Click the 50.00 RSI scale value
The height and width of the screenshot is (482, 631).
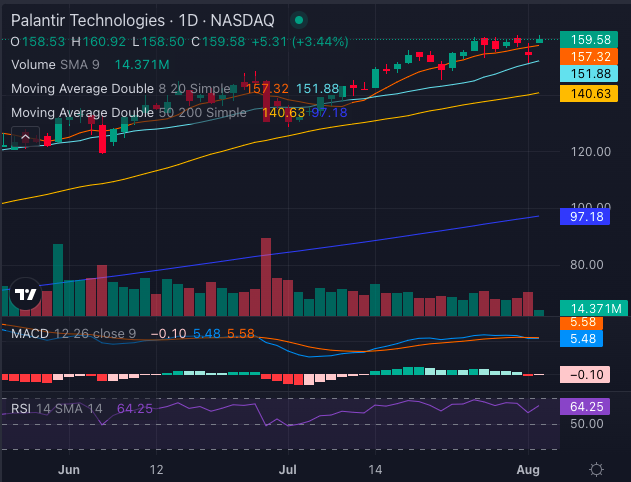click(587, 424)
